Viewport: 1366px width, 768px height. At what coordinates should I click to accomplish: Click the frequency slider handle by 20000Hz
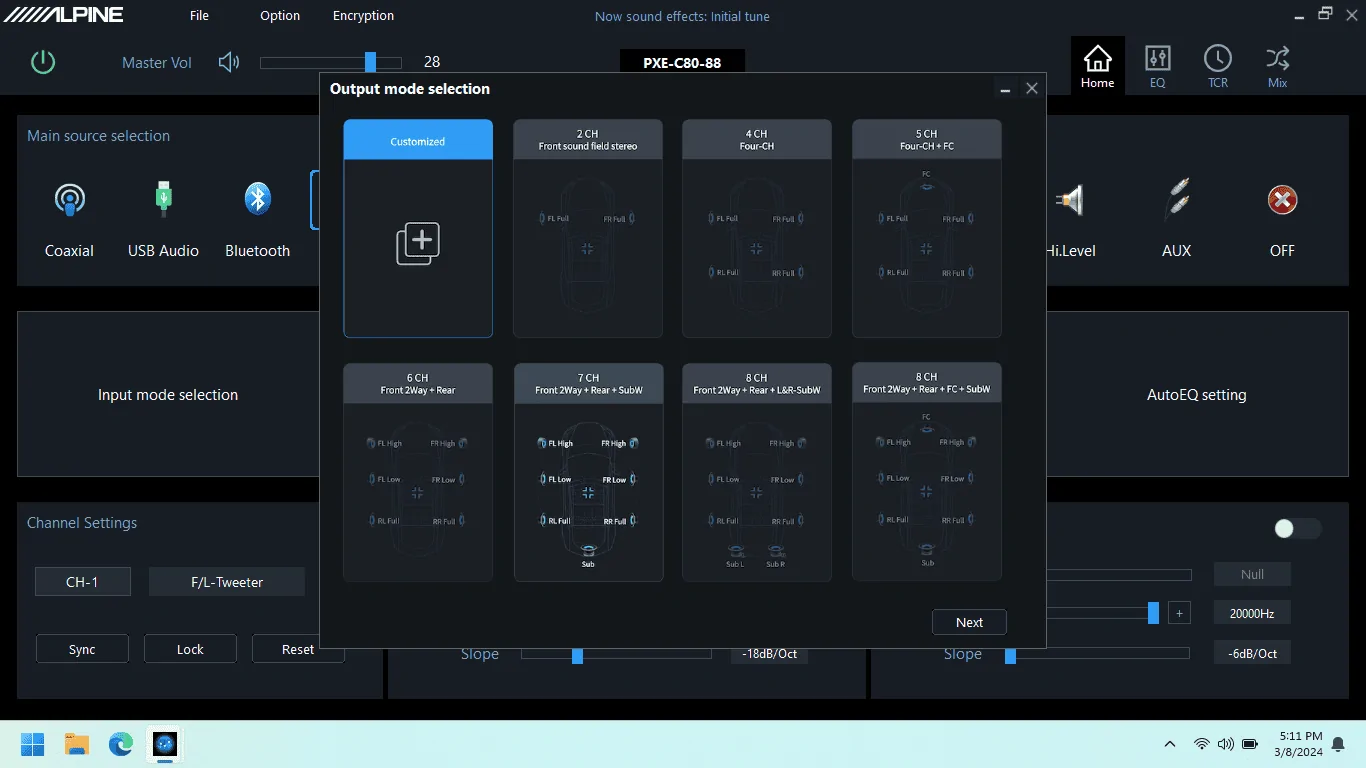pyautogui.click(x=1153, y=613)
